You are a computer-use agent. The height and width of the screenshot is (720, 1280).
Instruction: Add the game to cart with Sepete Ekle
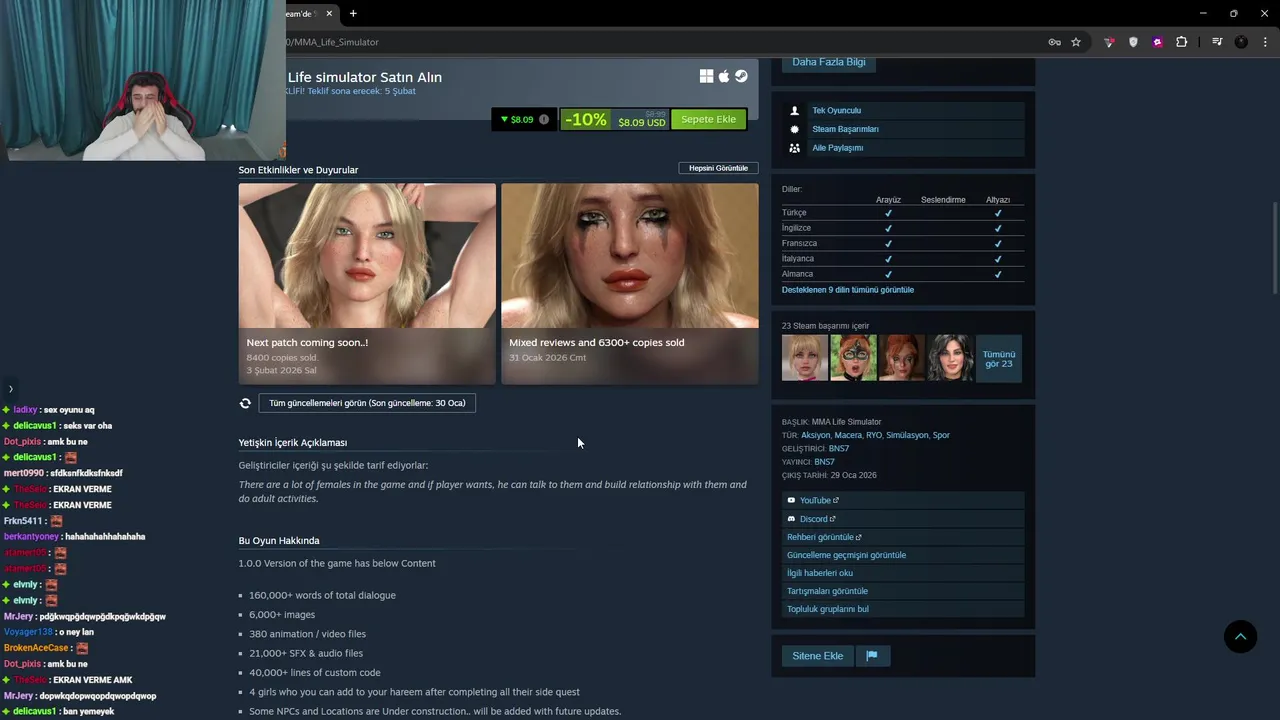[708, 119]
